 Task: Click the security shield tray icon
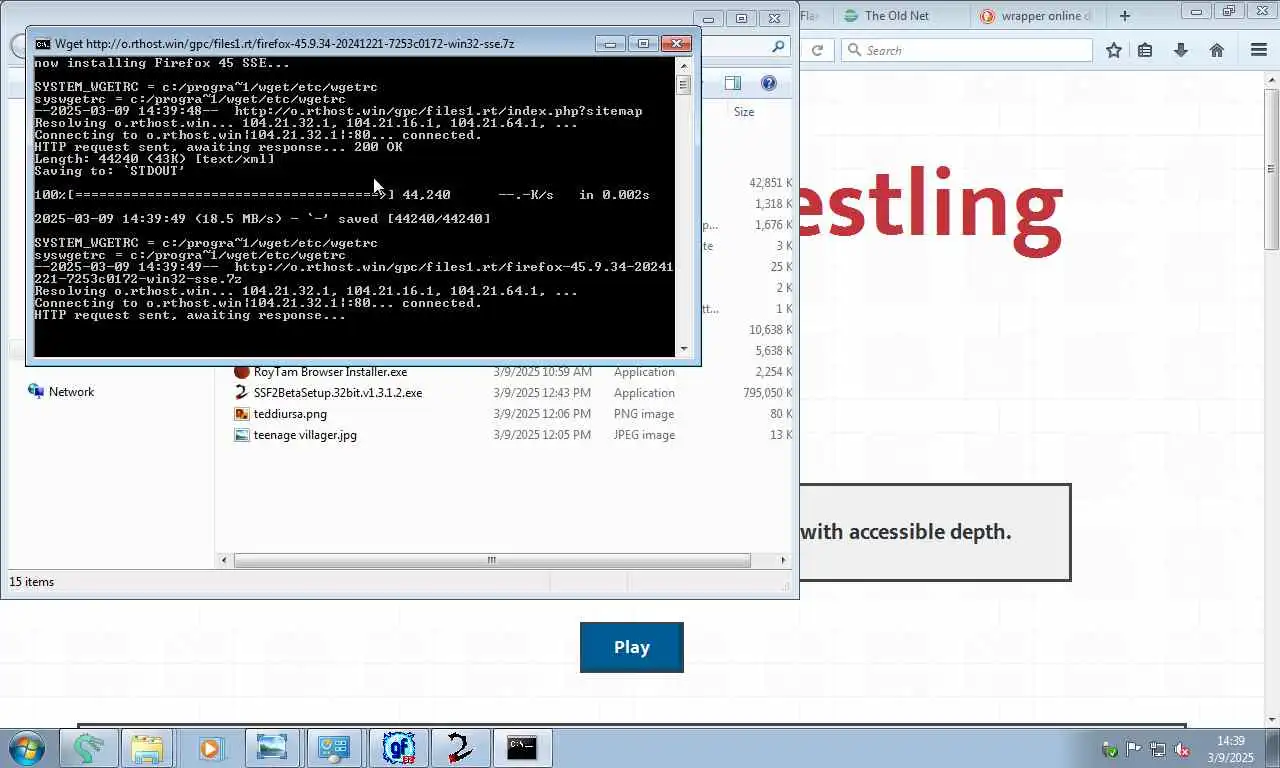point(1110,749)
